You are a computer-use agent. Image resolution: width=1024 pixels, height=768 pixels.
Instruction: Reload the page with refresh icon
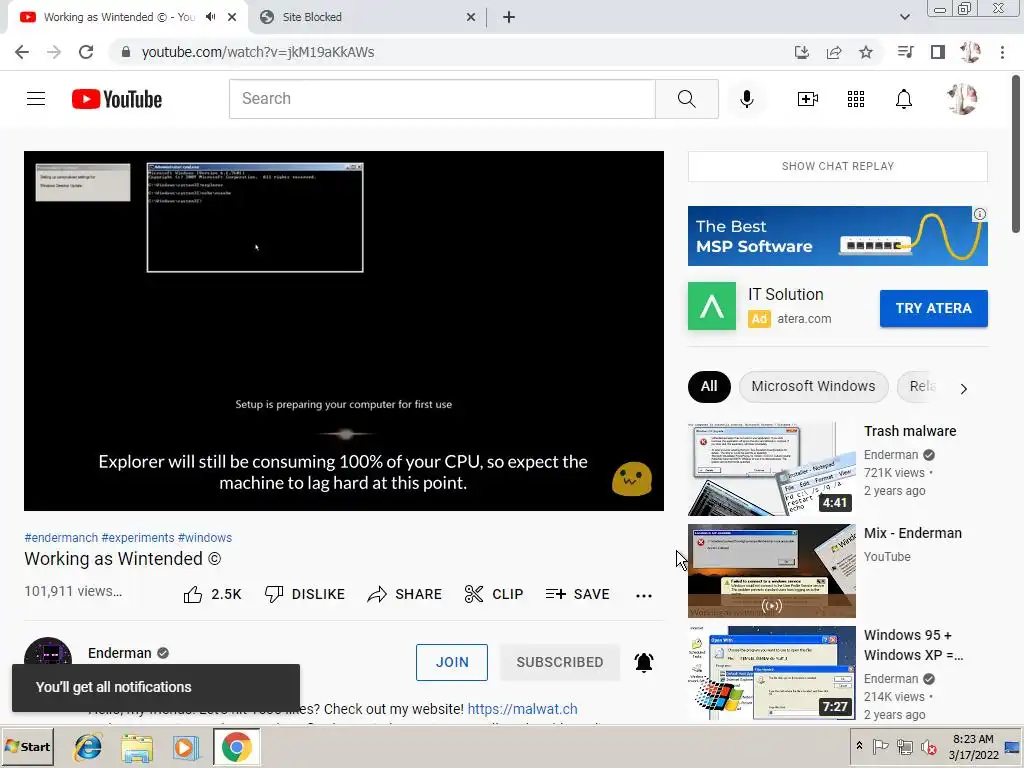click(x=86, y=52)
